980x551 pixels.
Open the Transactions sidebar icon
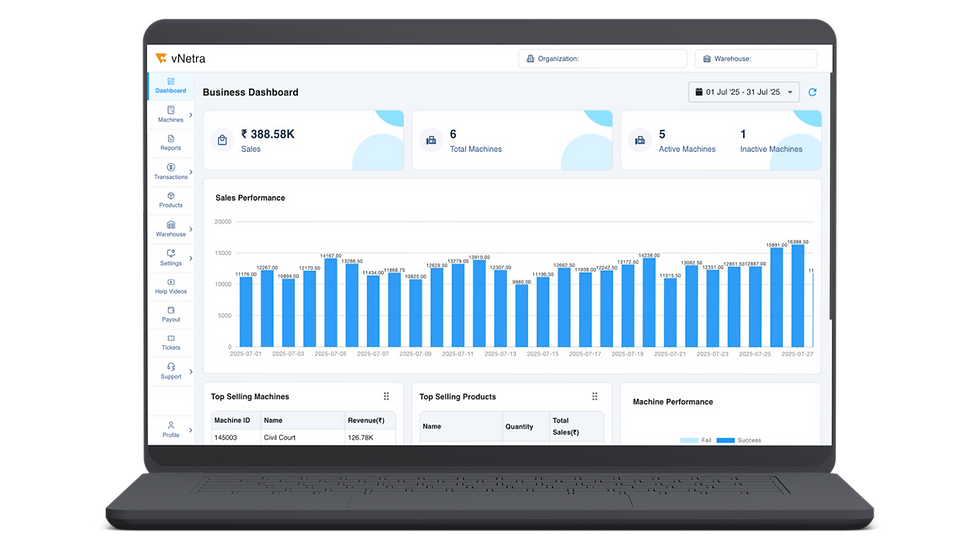(171, 167)
